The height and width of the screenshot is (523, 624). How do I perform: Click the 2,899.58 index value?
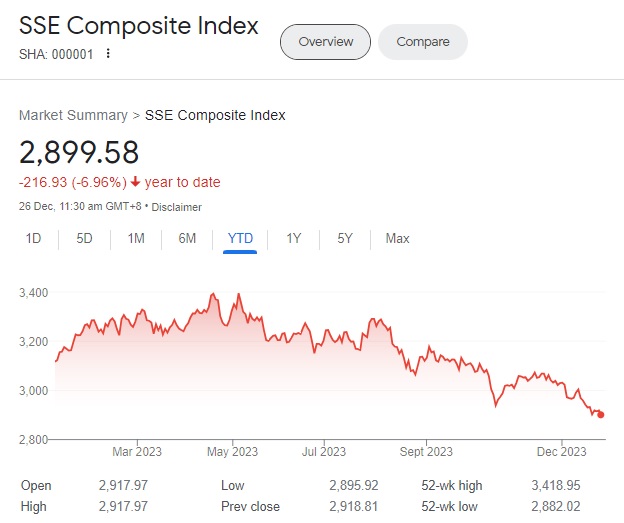click(x=79, y=152)
